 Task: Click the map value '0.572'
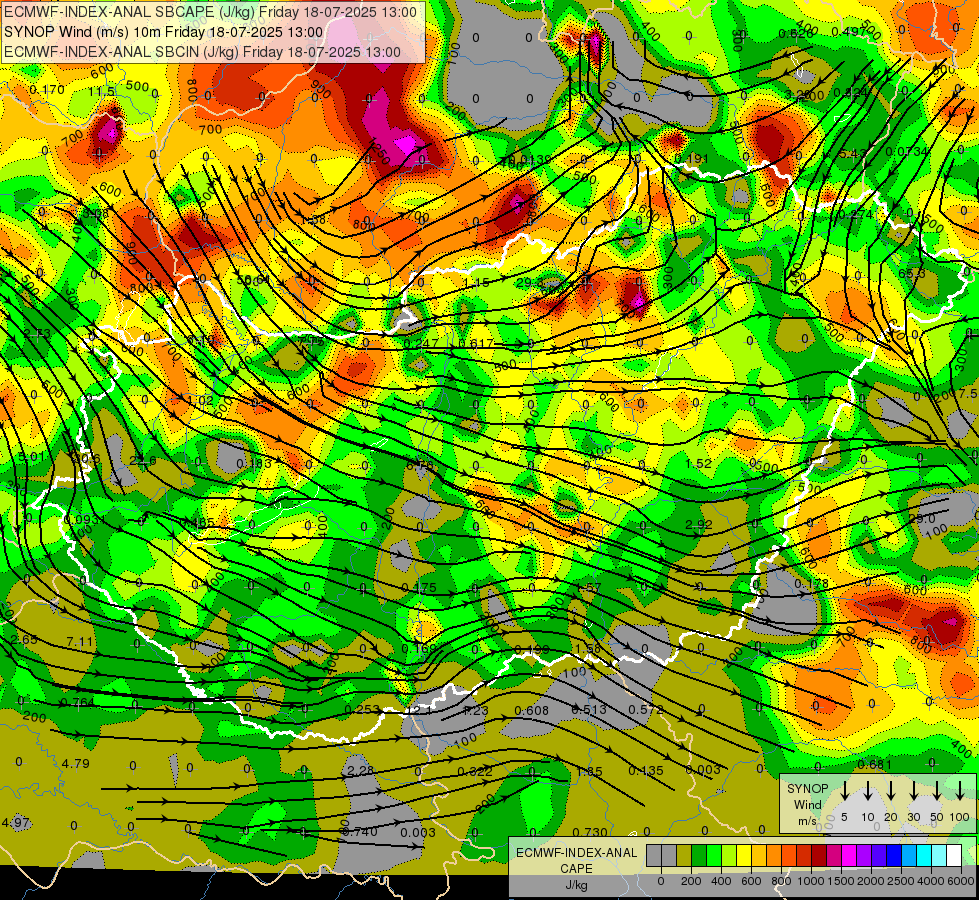tap(646, 710)
